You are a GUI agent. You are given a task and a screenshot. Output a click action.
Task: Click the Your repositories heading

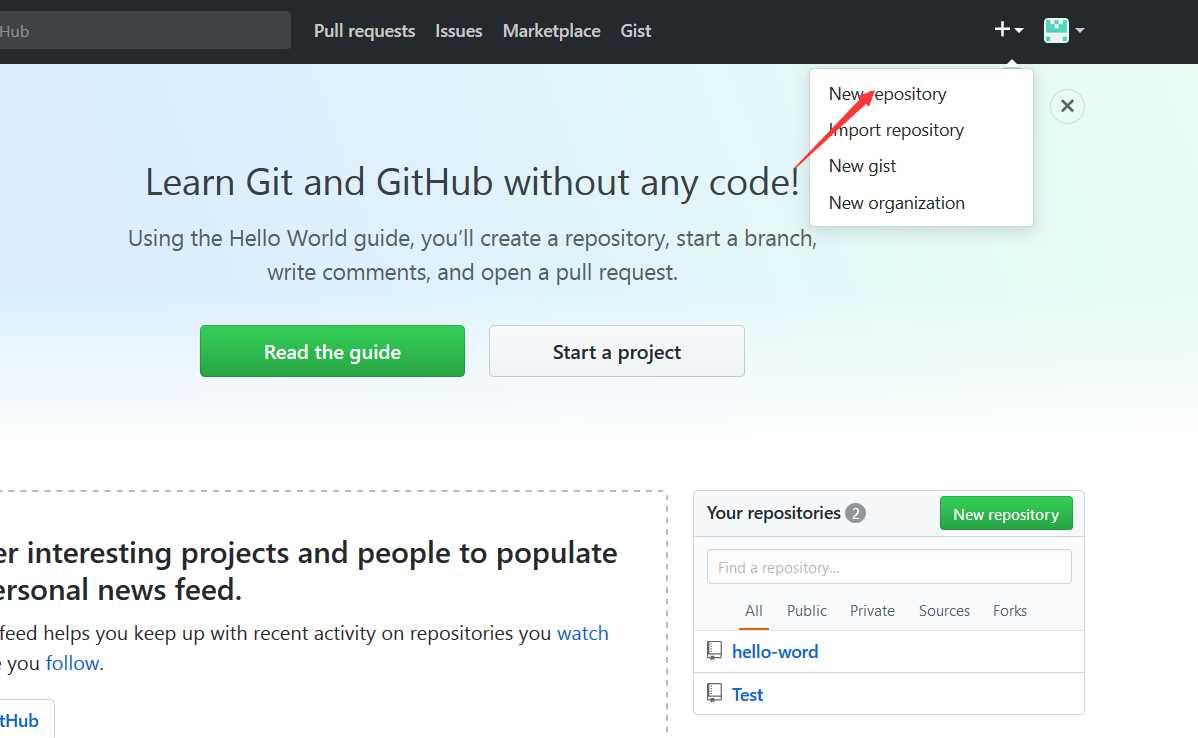(773, 513)
